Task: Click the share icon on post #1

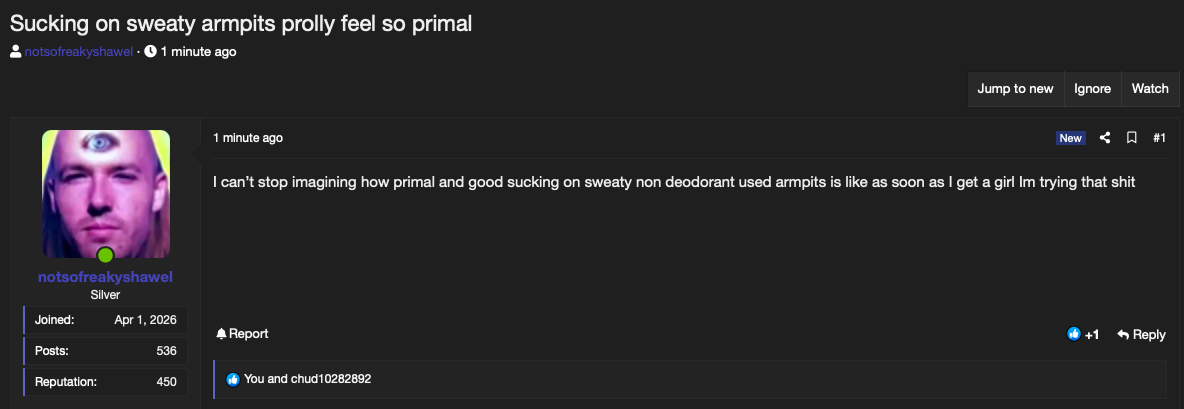Action: point(1105,137)
